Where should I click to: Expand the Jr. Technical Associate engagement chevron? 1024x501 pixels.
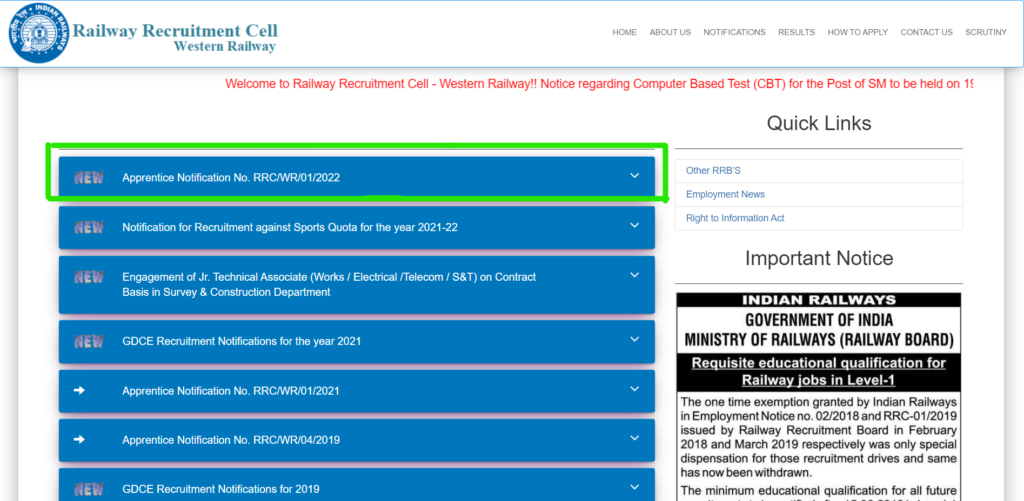(x=634, y=275)
